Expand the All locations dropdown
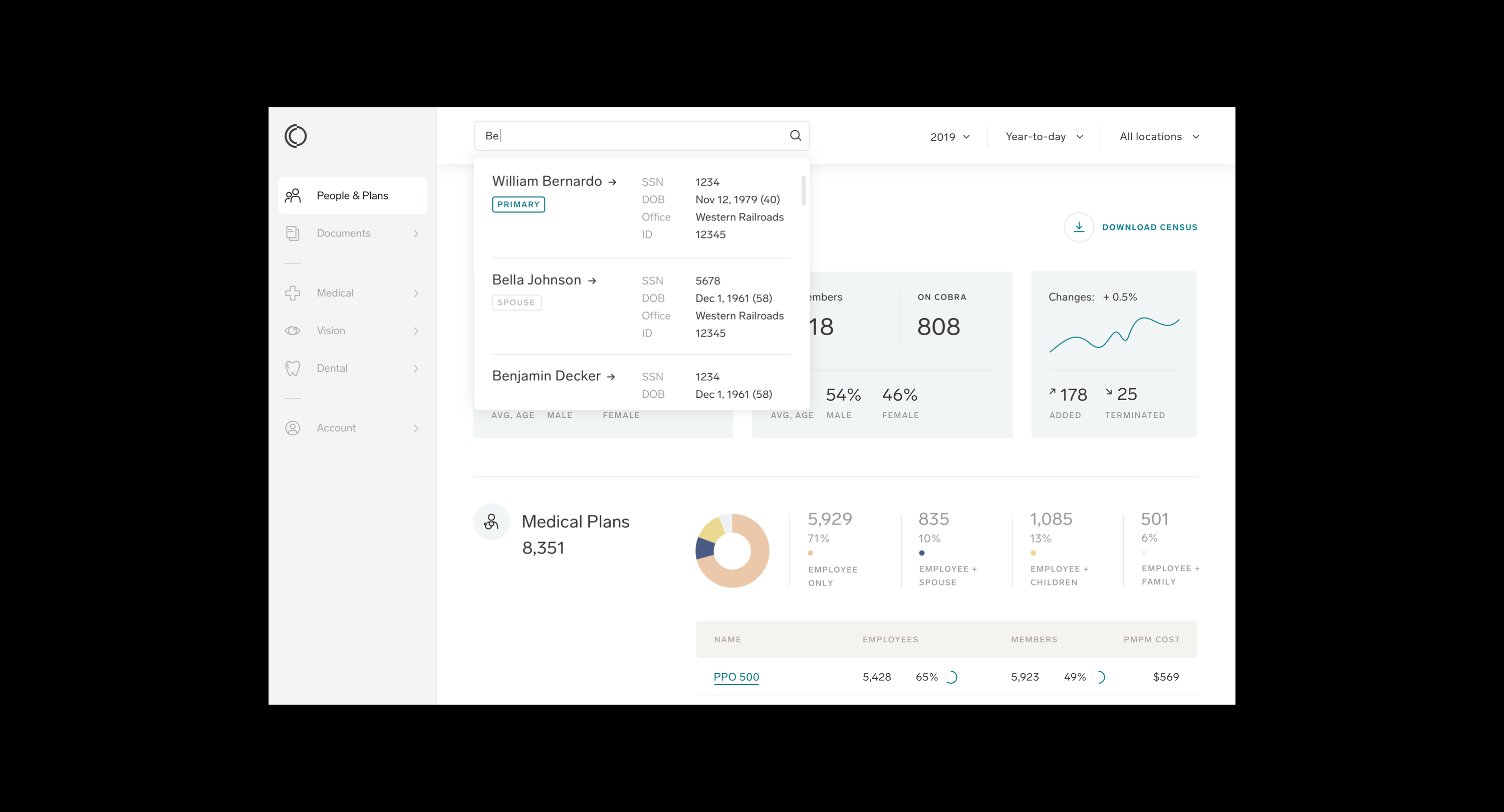The height and width of the screenshot is (812, 1504). click(x=1159, y=137)
